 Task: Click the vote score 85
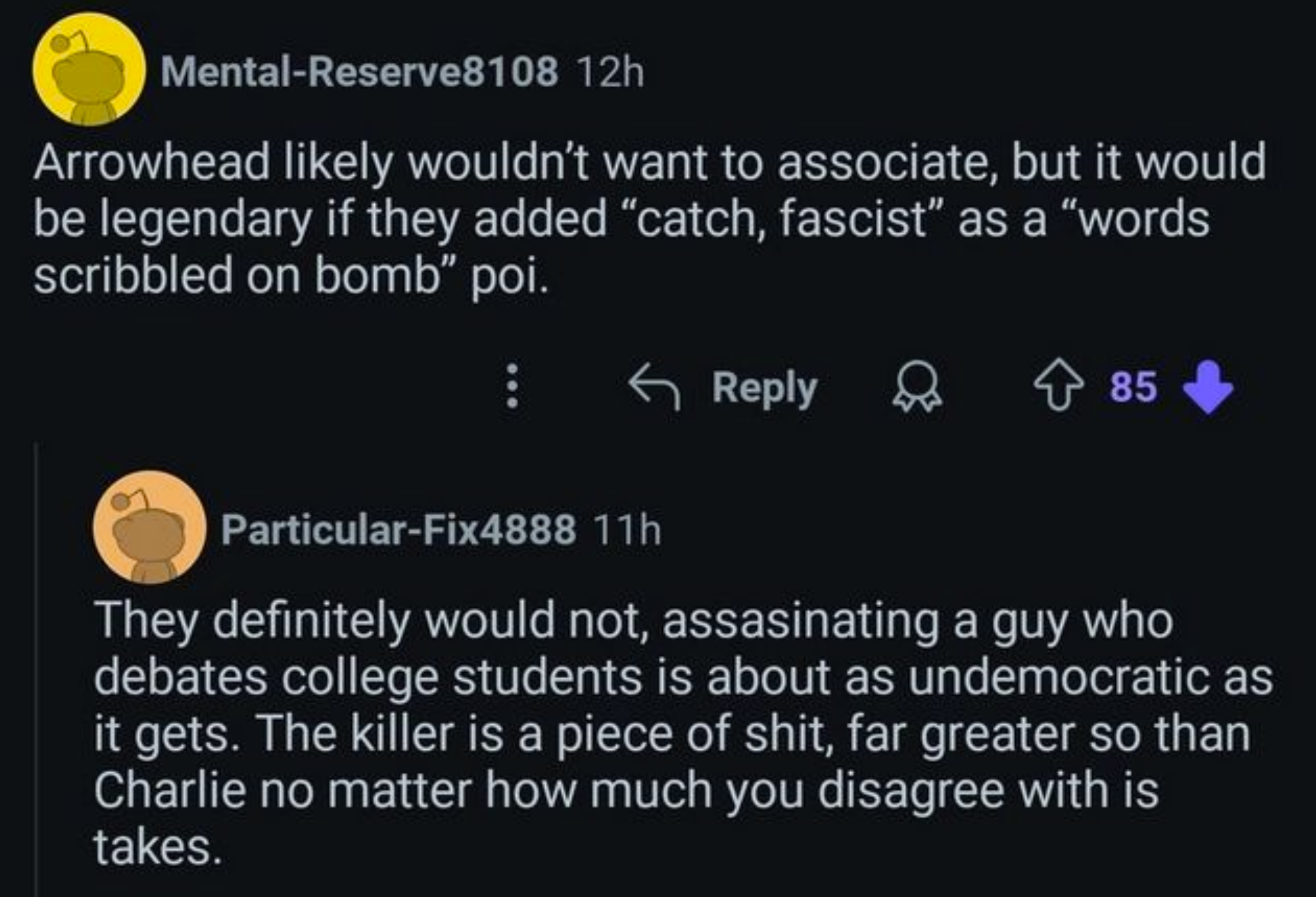[1134, 387]
